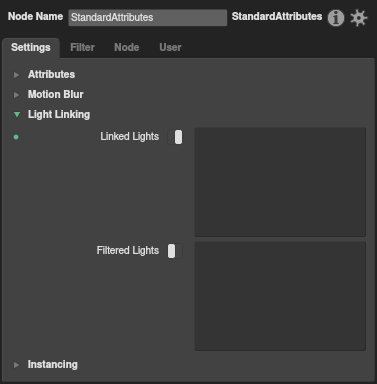Expand the Instancing section arrow
Image resolution: width=377 pixels, height=384 pixels.
click(16, 365)
